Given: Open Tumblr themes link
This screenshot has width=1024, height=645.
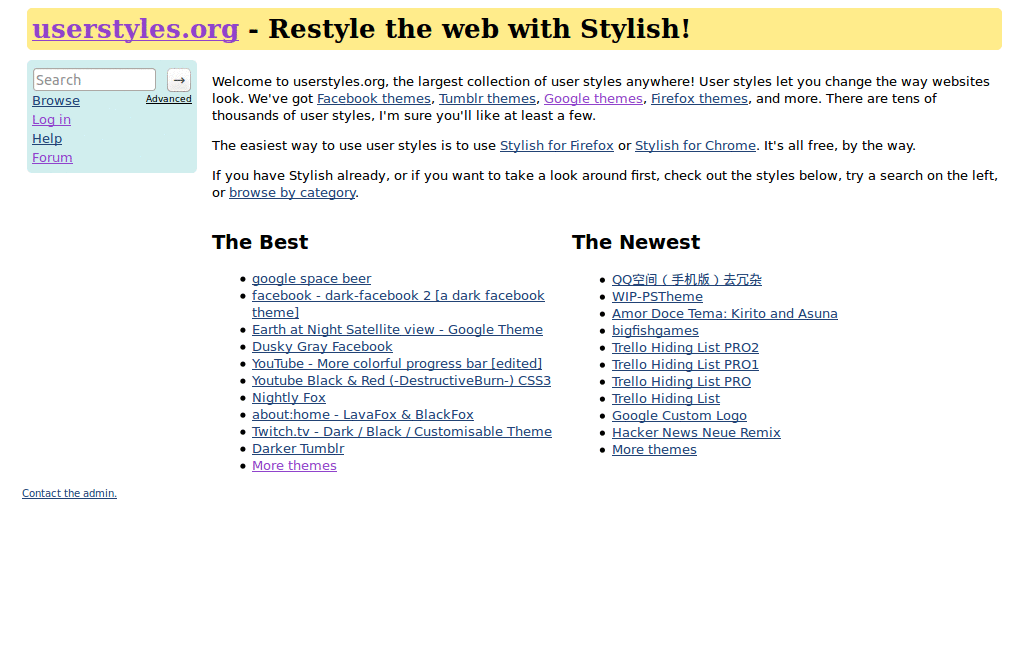Looking at the screenshot, I should click(487, 99).
